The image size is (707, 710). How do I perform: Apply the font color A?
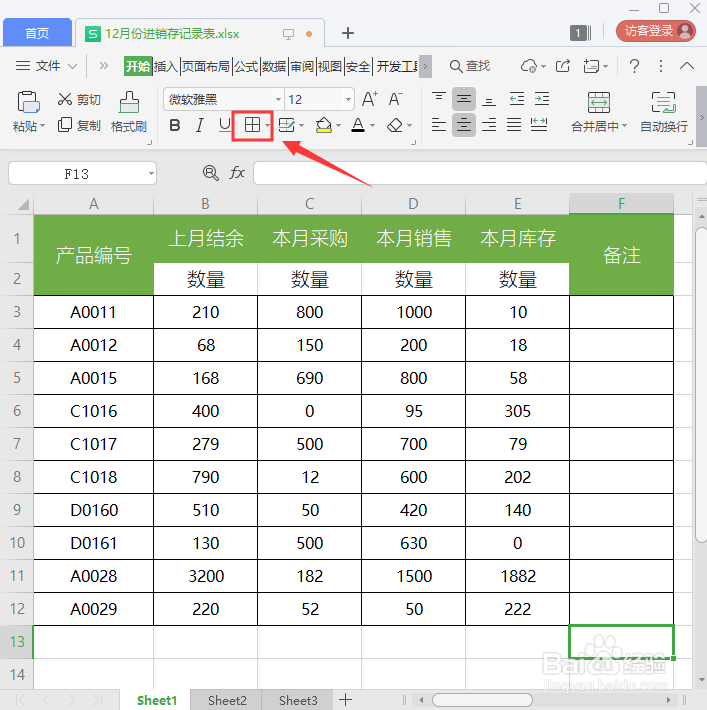pyautogui.click(x=358, y=125)
